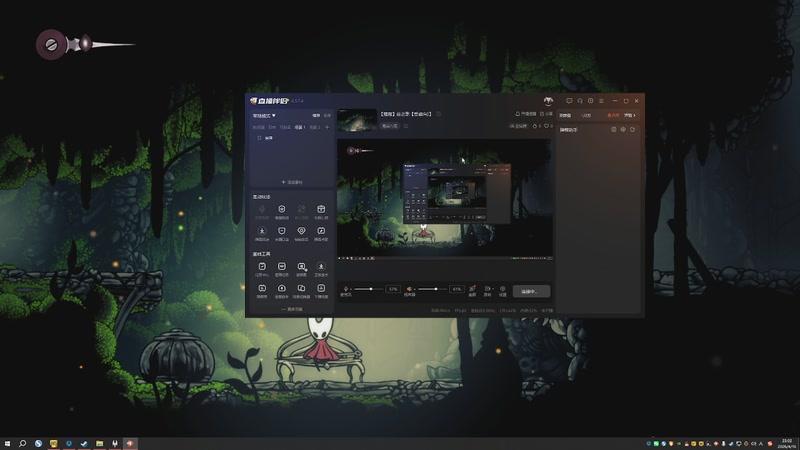The height and width of the screenshot is (450, 800).
Task: Click the list icon in 弹幕助手 header
Action: 614,130
